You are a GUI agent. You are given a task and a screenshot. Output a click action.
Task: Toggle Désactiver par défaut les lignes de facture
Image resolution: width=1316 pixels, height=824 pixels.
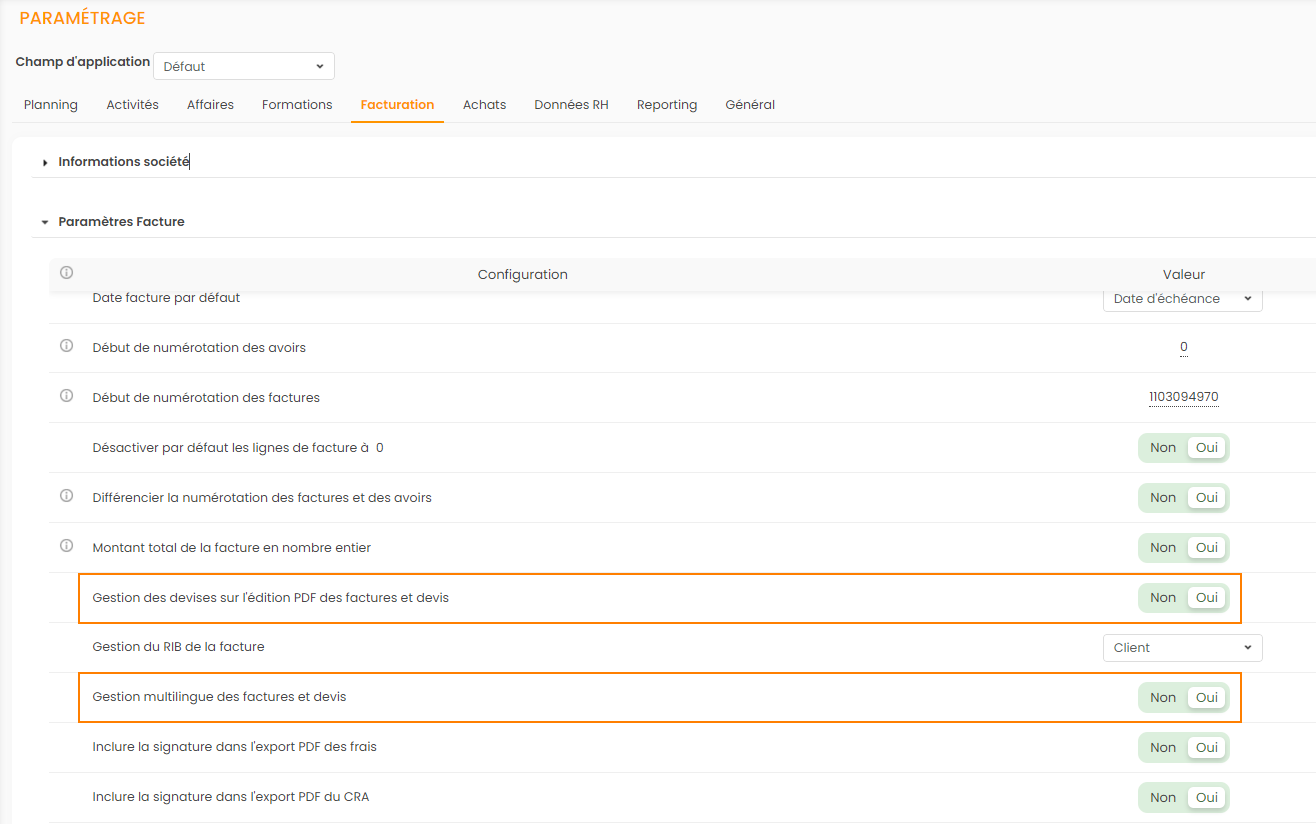tap(1183, 448)
